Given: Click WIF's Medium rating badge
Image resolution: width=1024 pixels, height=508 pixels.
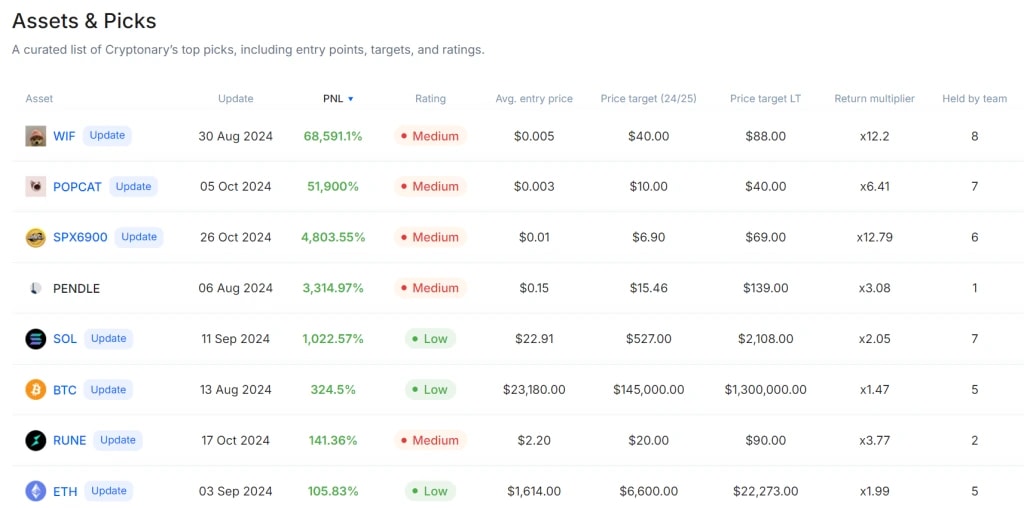Looking at the screenshot, I should click(430, 136).
